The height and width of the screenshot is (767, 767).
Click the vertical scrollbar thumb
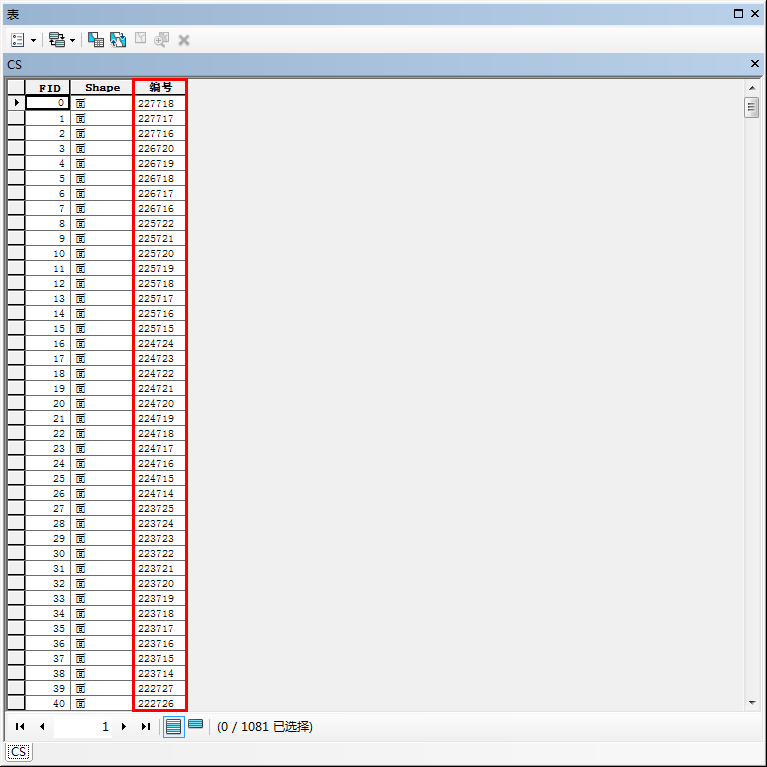click(751, 108)
